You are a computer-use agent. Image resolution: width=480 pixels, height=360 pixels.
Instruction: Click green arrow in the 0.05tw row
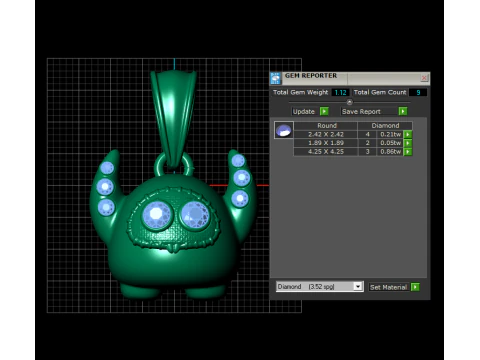(x=408, y=143)
